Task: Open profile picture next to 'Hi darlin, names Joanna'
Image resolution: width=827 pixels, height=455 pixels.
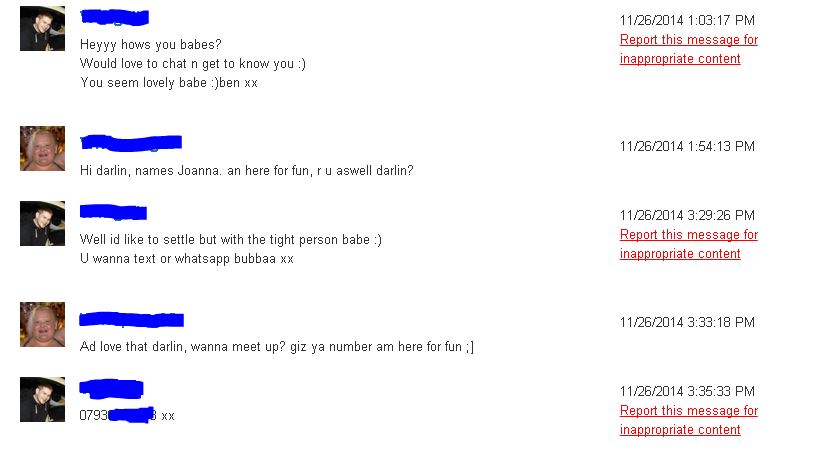Action: click(42, 148)
